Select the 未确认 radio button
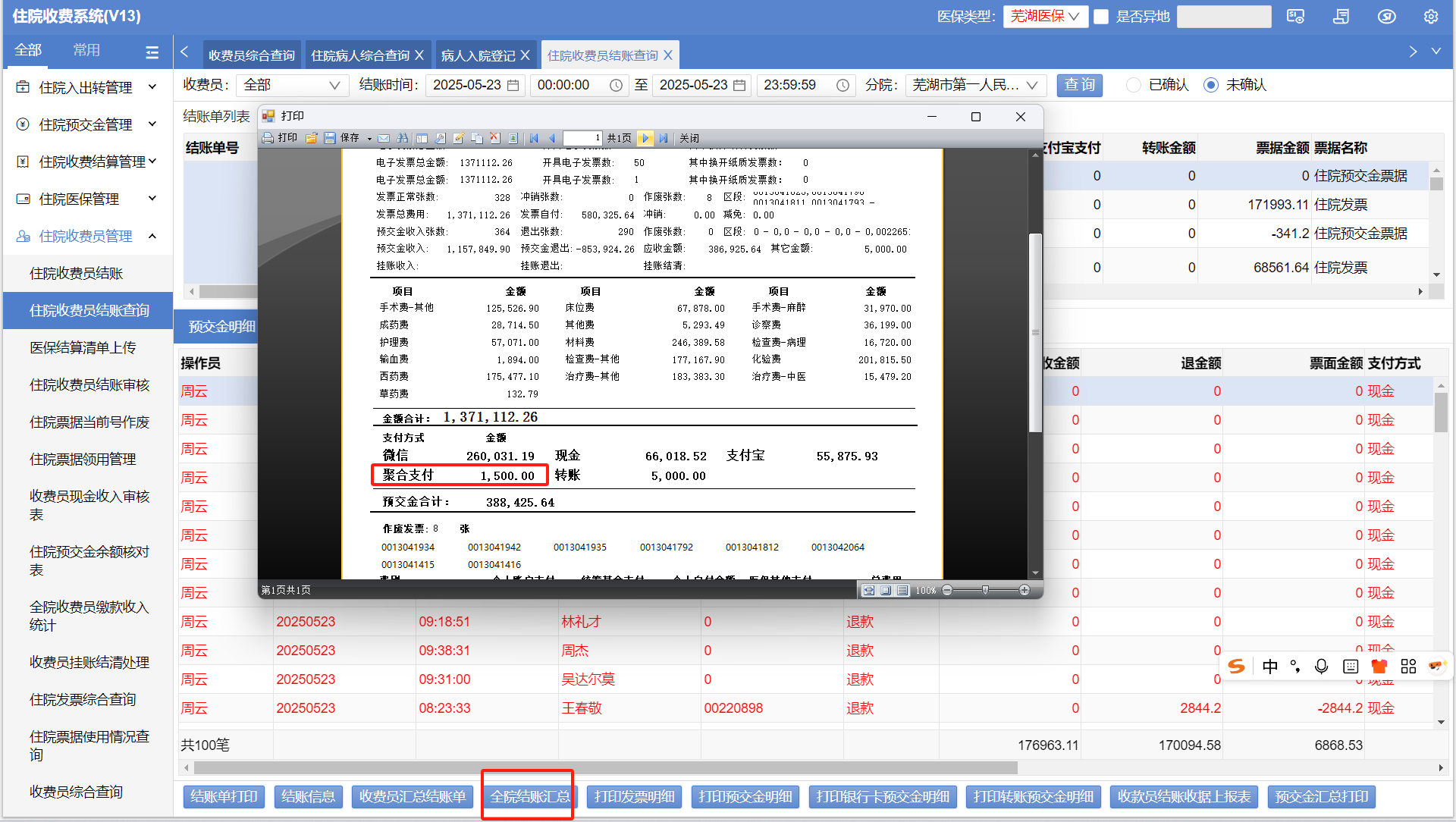 (x=1211, y=85)
